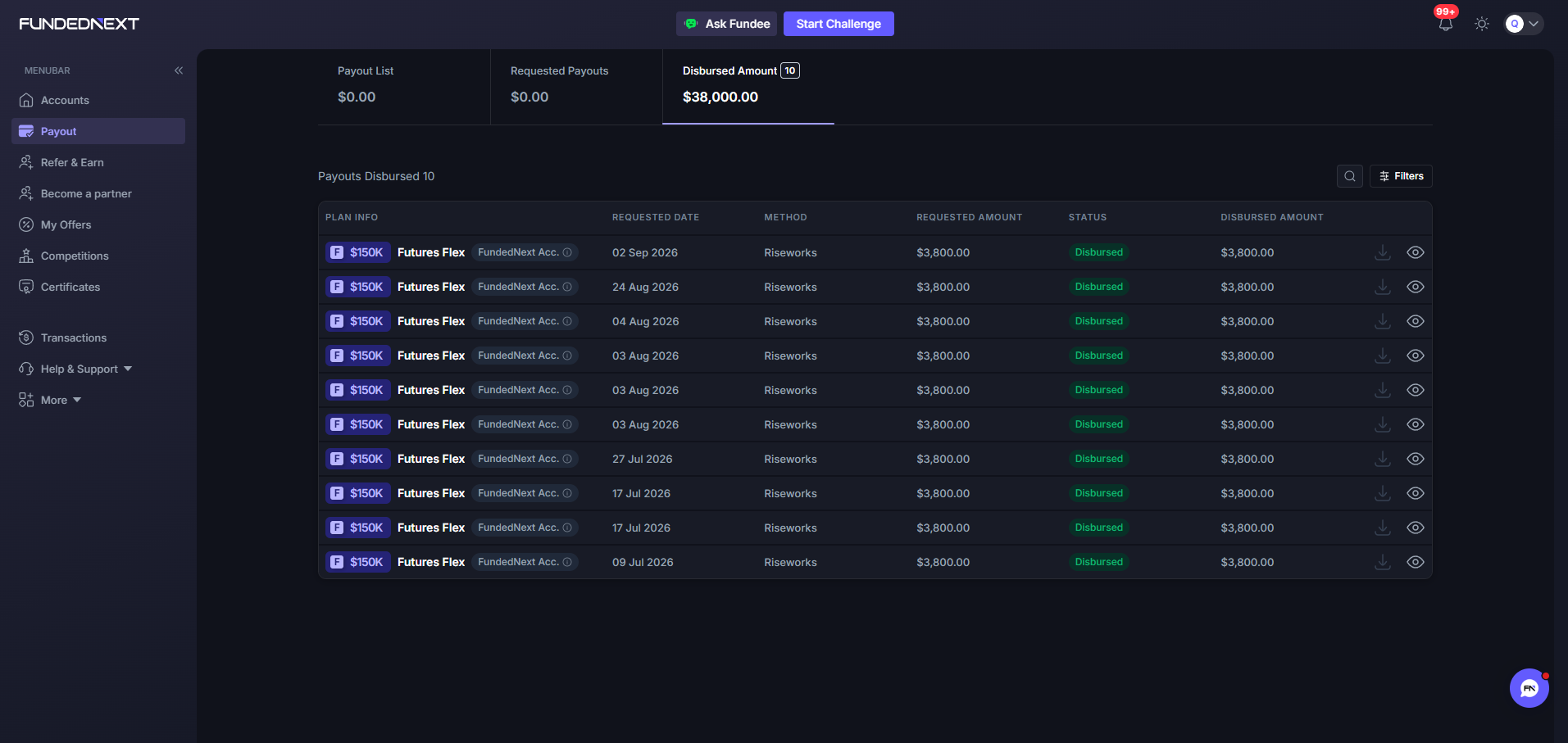The image size is (1568, 743).
Task: Click the Disbursed Amount column header
Action: pyautogui.click(x=1272, y=217)
